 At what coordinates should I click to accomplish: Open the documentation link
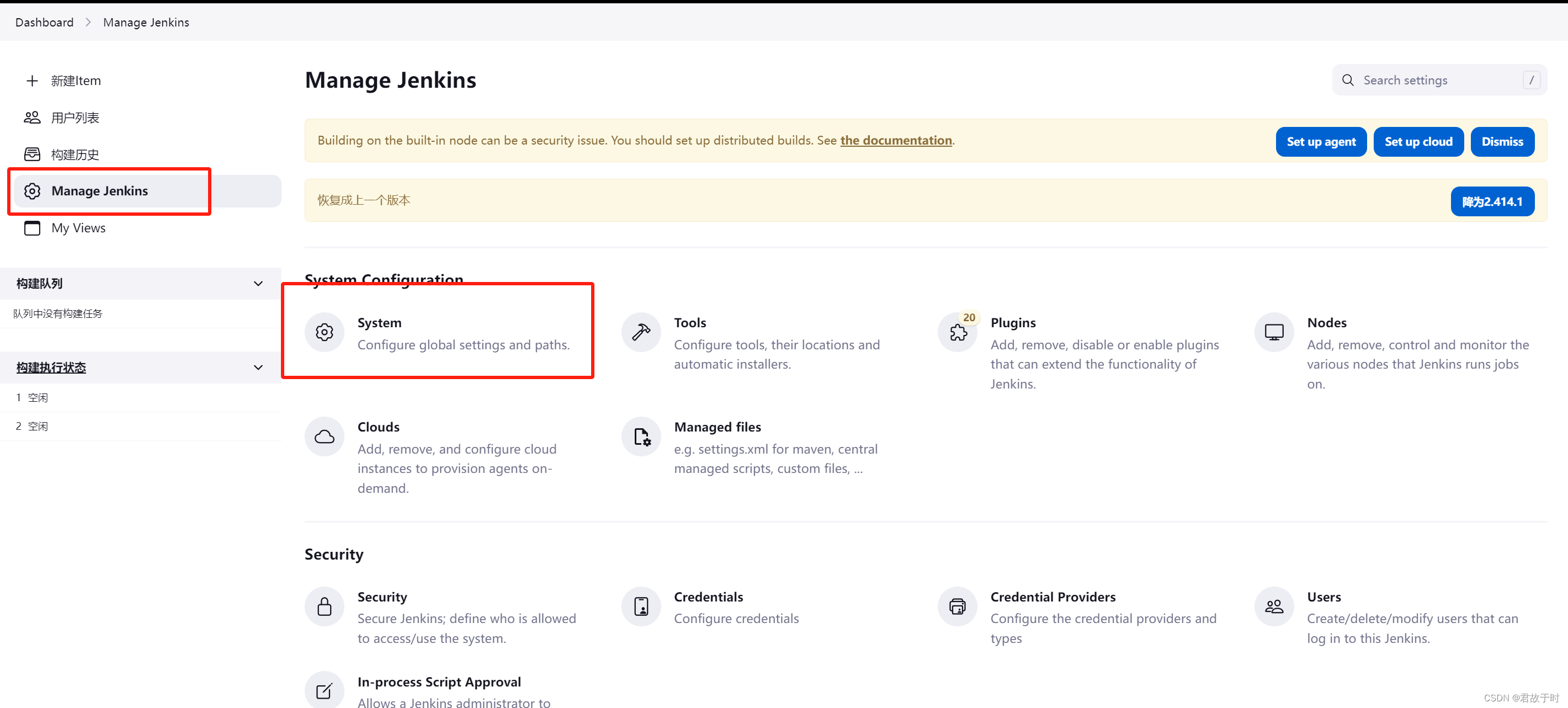pos(896,141)
